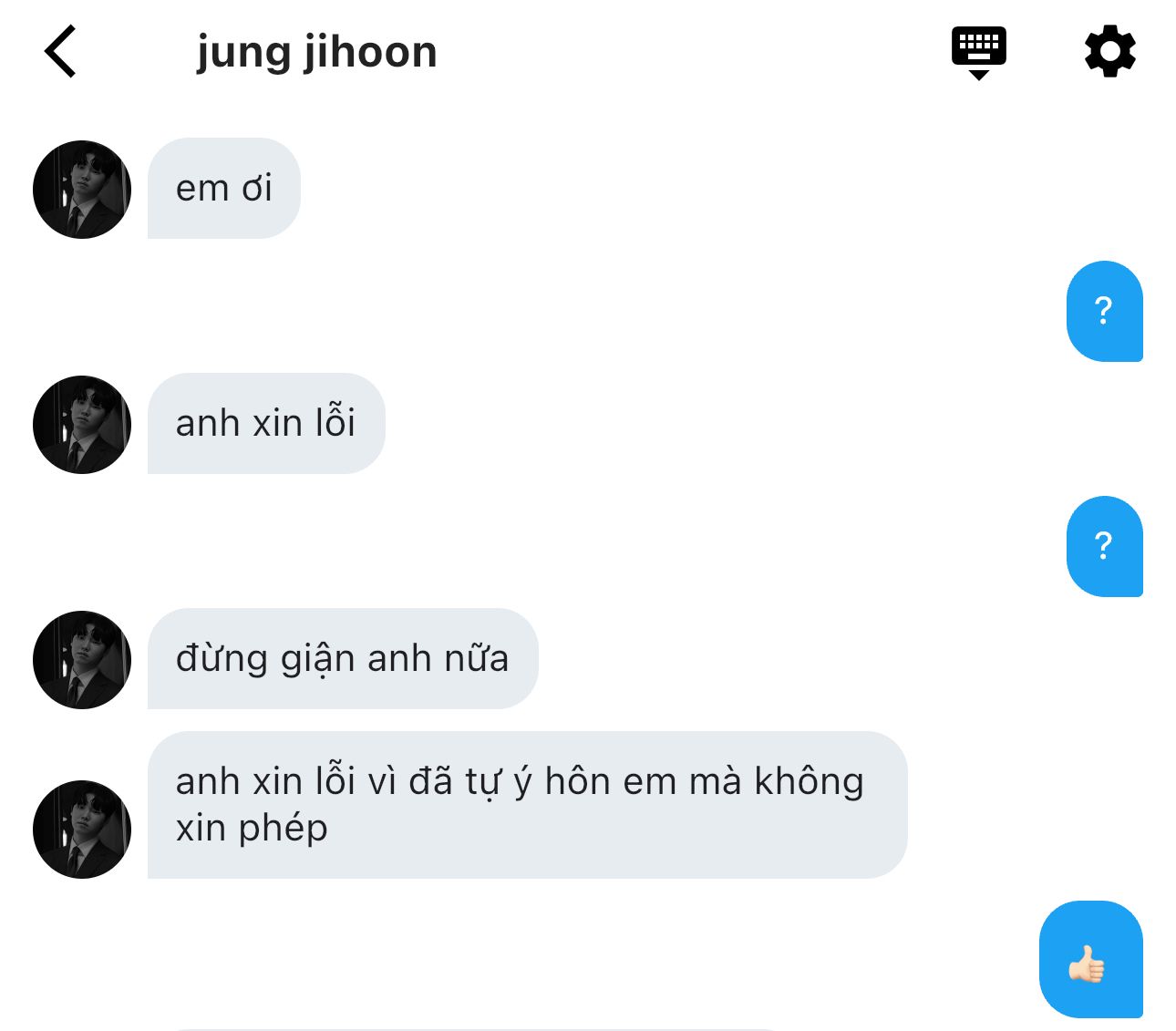Open the avatar beside 'em ơi' message
The width and height of the screenshot is (1176, 1031).
(x=82, y=190)
